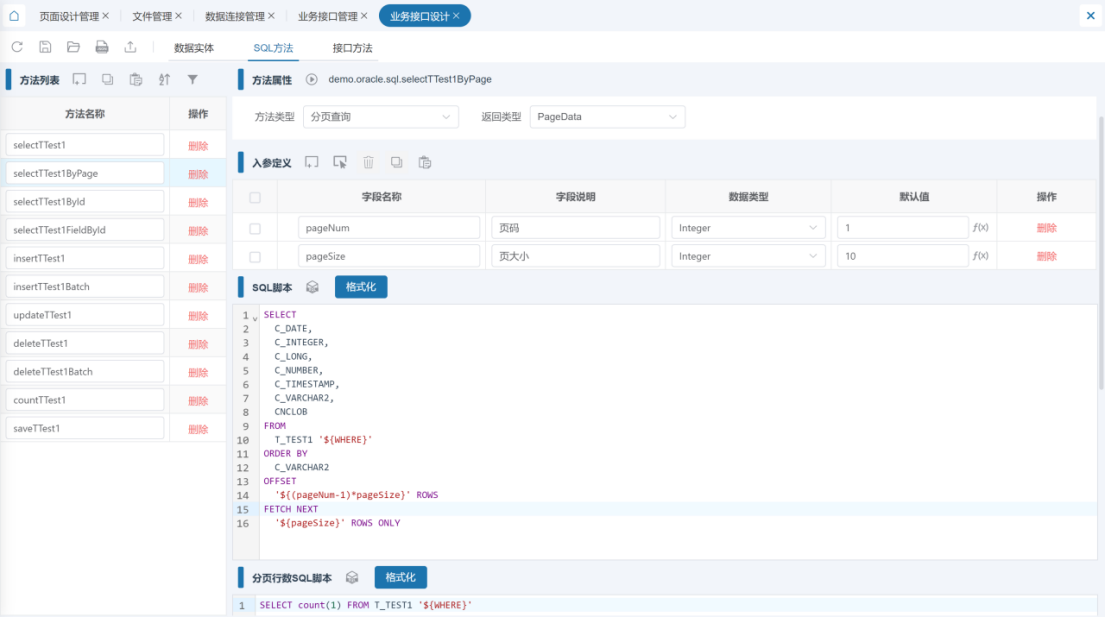Select SQL方法 sub-tab
The image size is (1105, 617).
coord(273,48)
